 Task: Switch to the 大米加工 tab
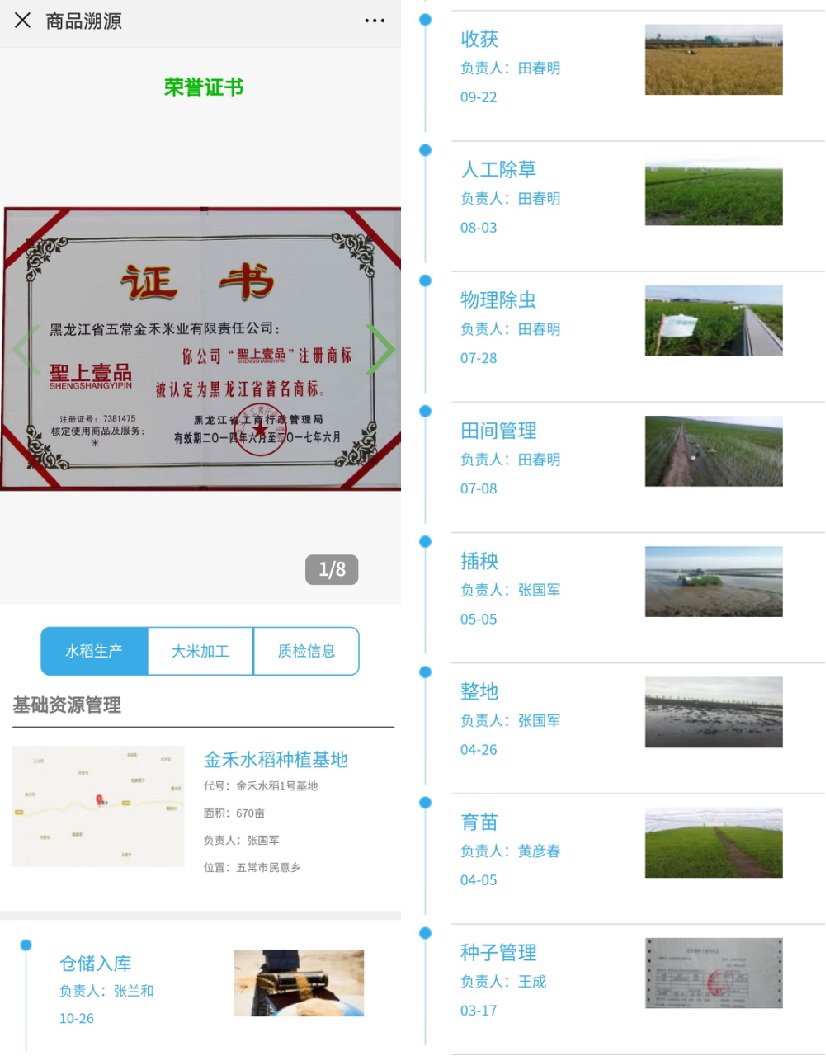point(200,651)
